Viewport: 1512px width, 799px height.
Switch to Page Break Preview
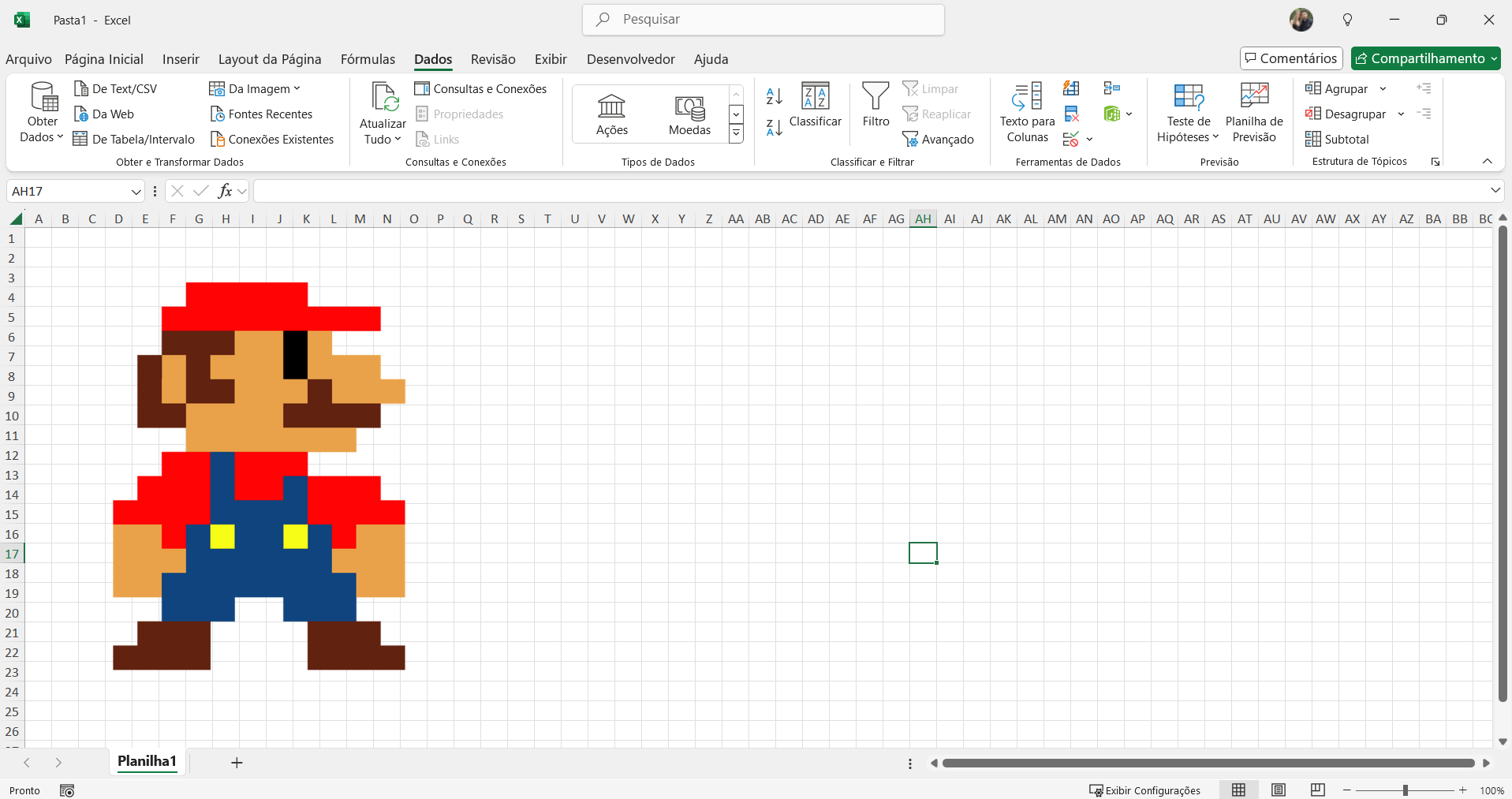point(1317,790)
